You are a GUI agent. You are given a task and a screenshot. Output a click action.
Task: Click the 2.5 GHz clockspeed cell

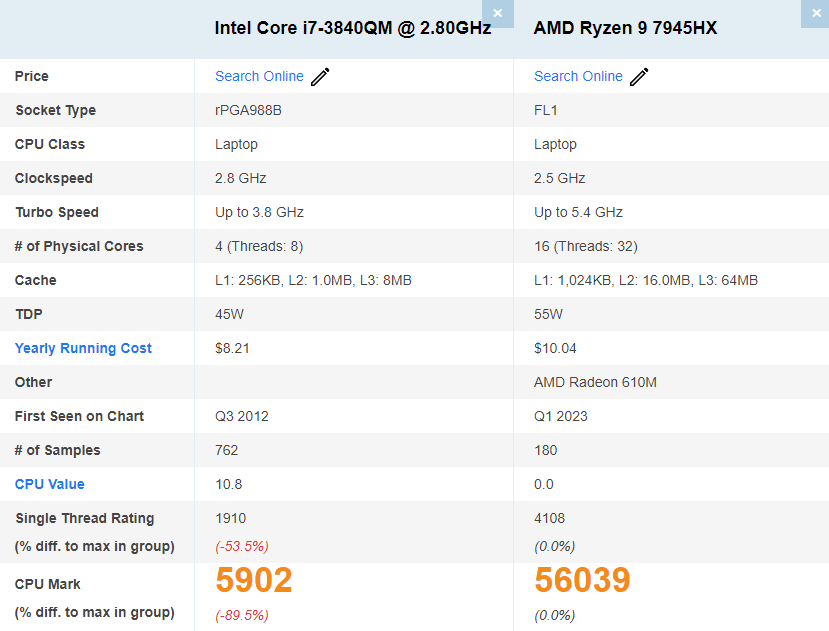click(x=559, y=178)
